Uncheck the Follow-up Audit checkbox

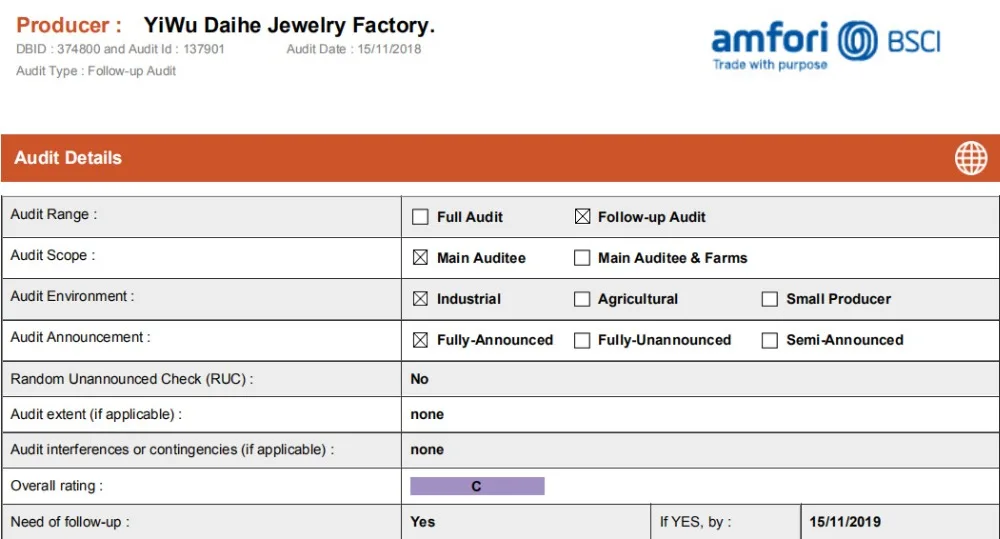tap(582, 217)
